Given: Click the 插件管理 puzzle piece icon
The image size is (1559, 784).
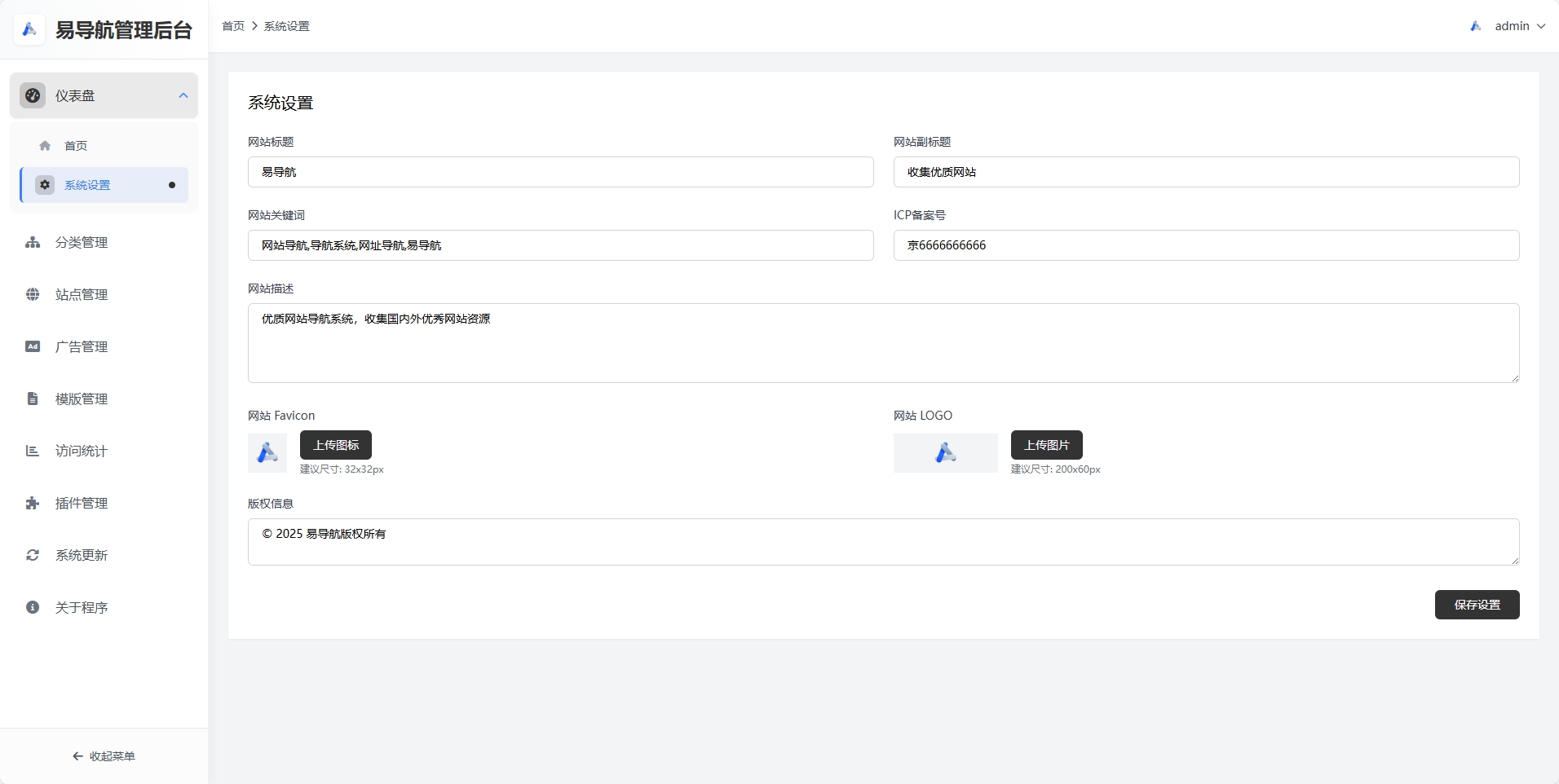Looking at the screenshot, I should [33, 503].
